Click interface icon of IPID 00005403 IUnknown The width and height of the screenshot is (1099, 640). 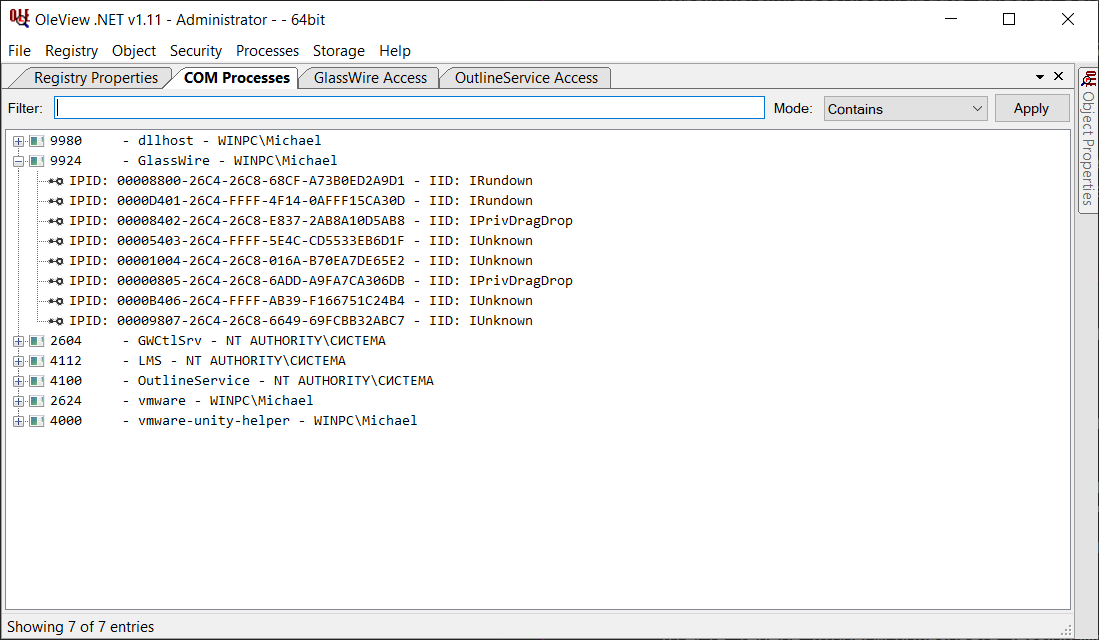pos(56,241)
